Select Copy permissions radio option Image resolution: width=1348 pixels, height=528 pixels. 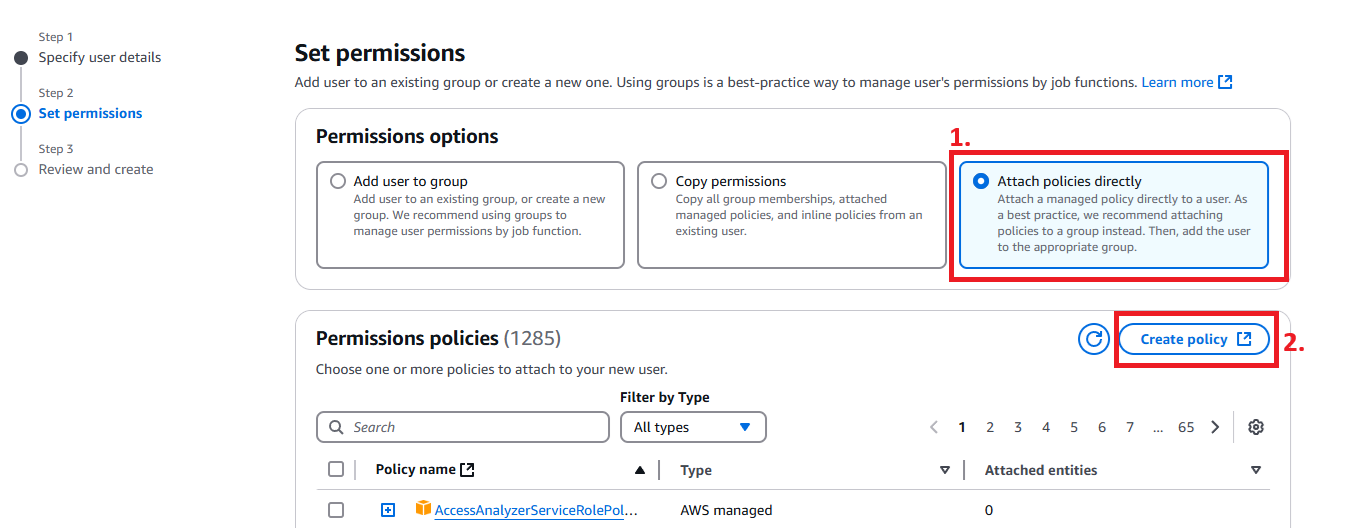pyautogui.click(x=659, y=182)
